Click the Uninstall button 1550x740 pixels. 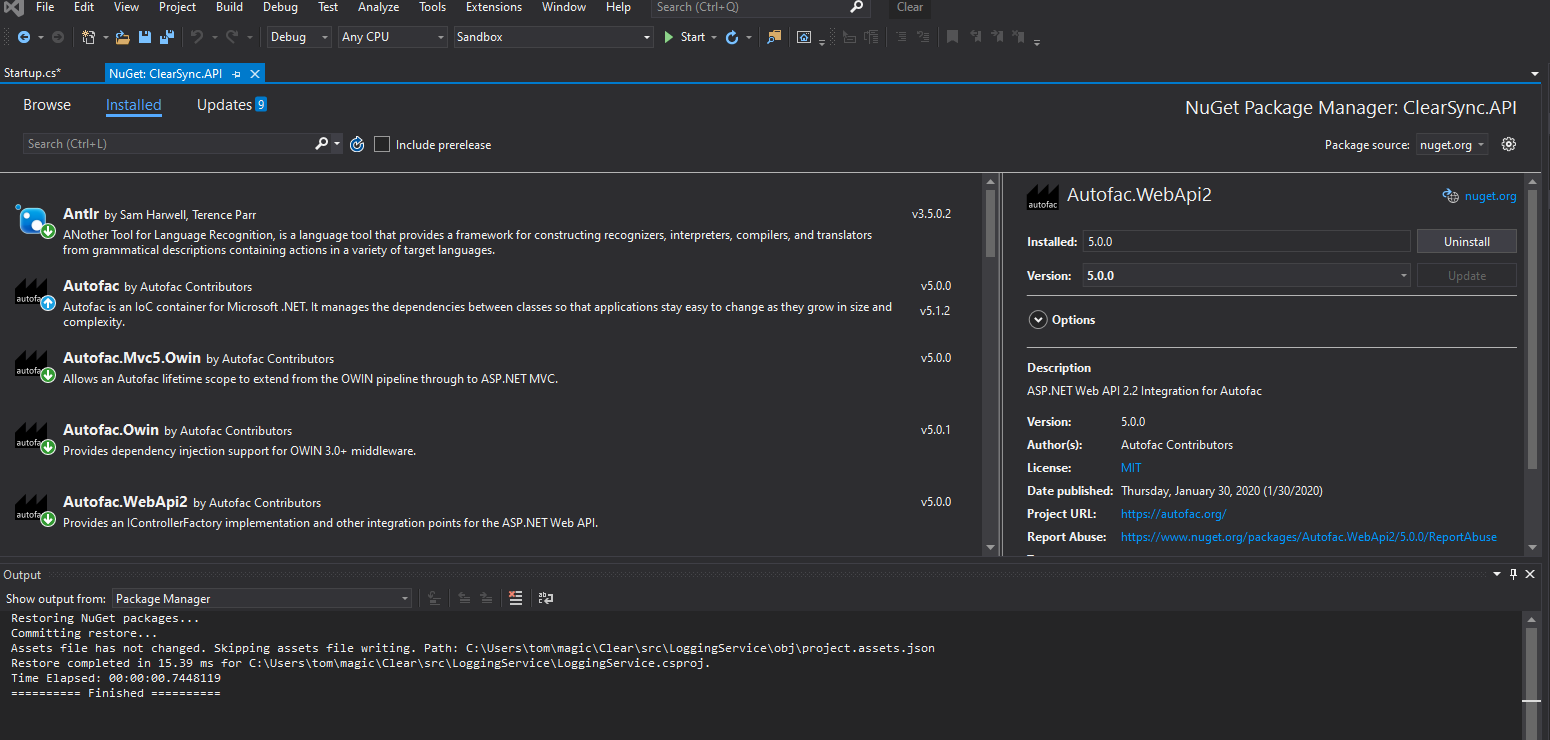pos(1466,241)
